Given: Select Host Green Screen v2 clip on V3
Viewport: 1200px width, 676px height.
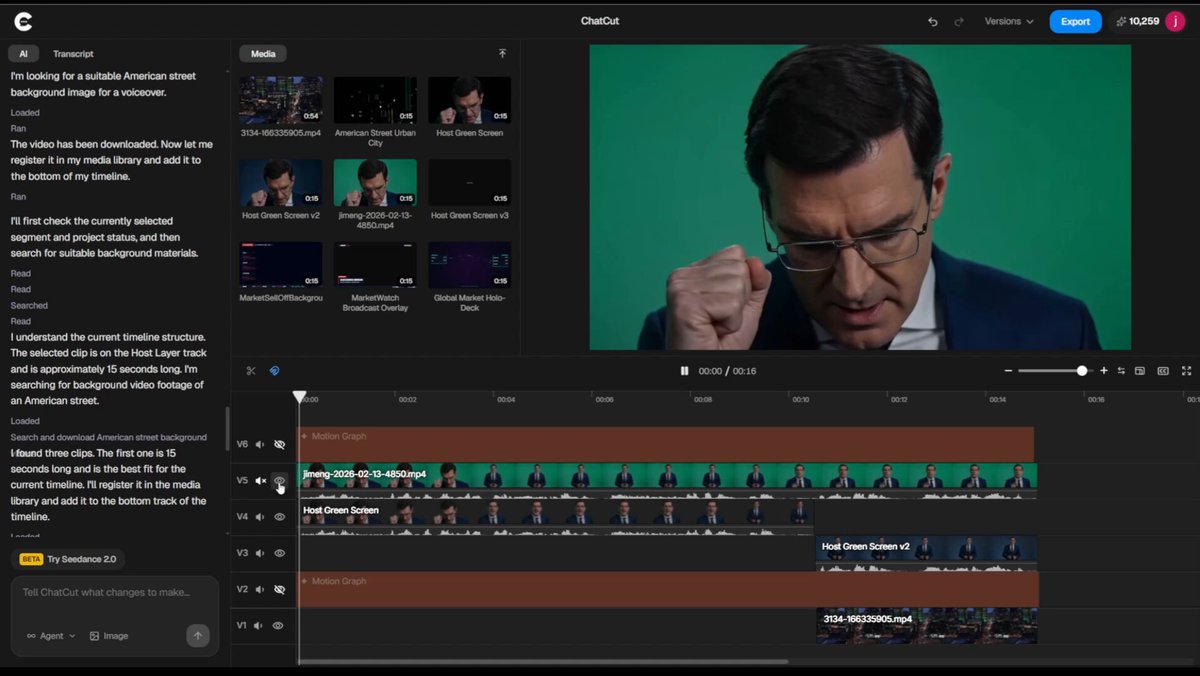Looking at the screenshot, I should tap(926, 554).
